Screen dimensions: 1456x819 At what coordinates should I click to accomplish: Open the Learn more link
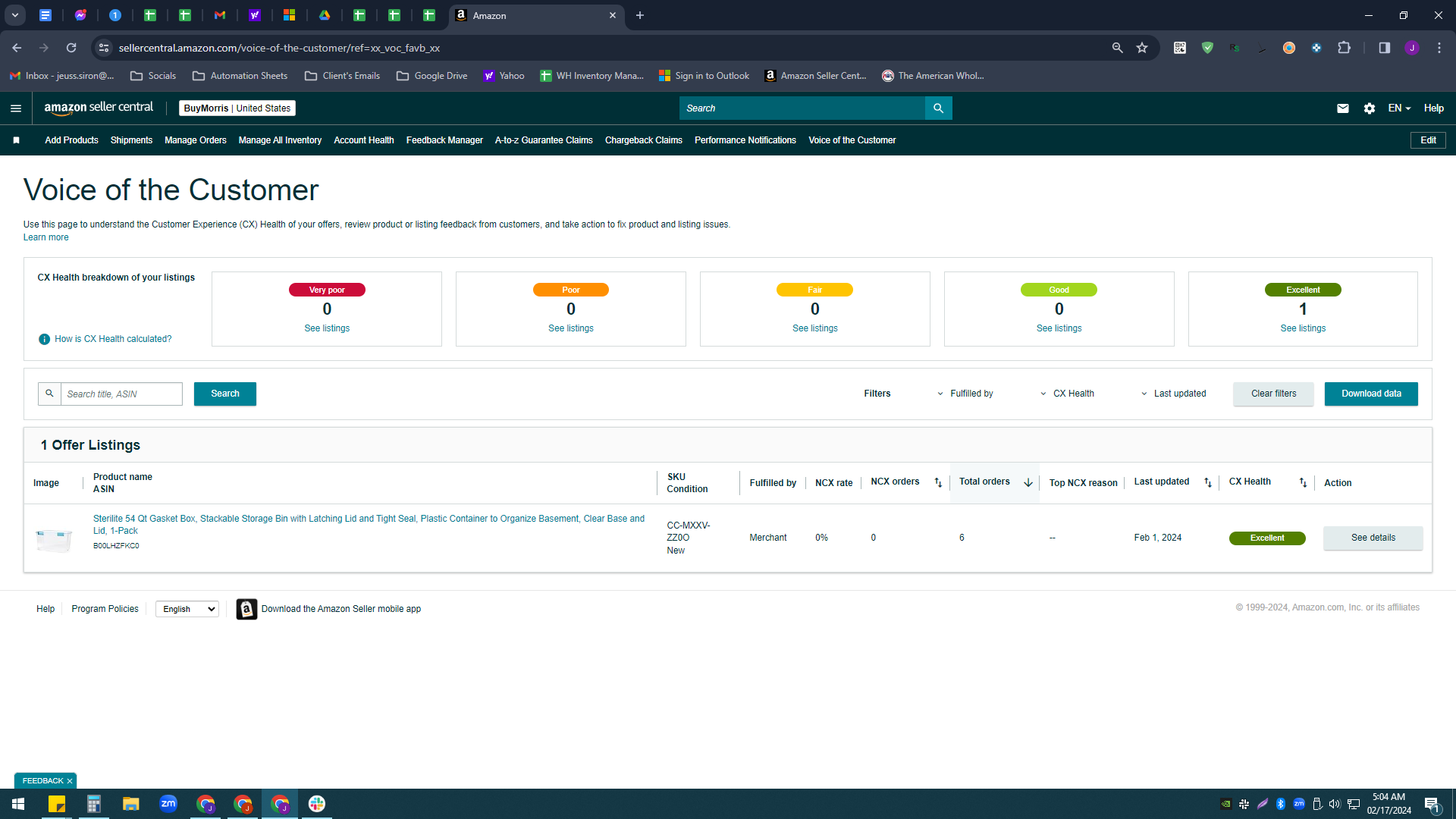45,237
